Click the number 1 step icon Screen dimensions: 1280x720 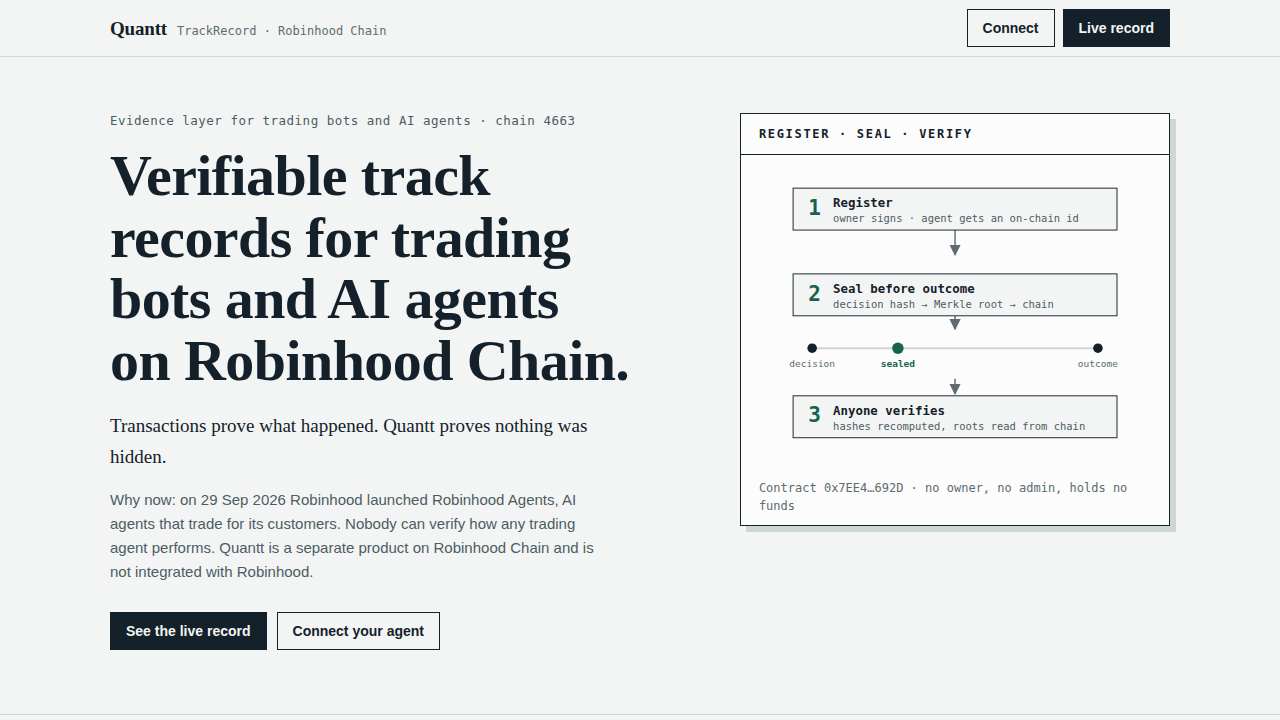click(x=814, y=208)
